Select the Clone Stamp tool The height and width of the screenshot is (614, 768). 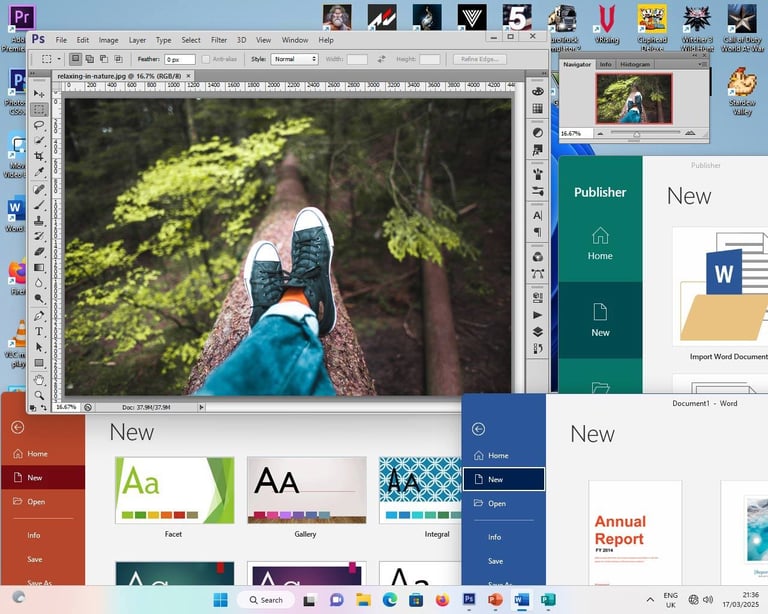(x=39, y=220)
